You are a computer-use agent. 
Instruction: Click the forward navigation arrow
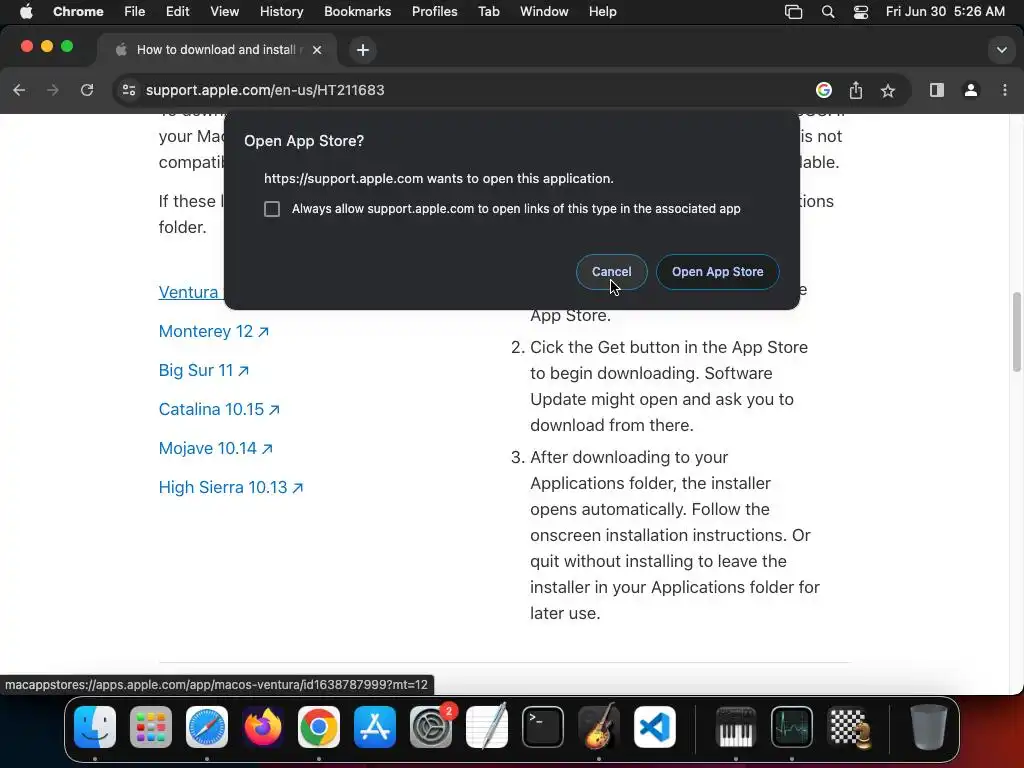[53, 90]
